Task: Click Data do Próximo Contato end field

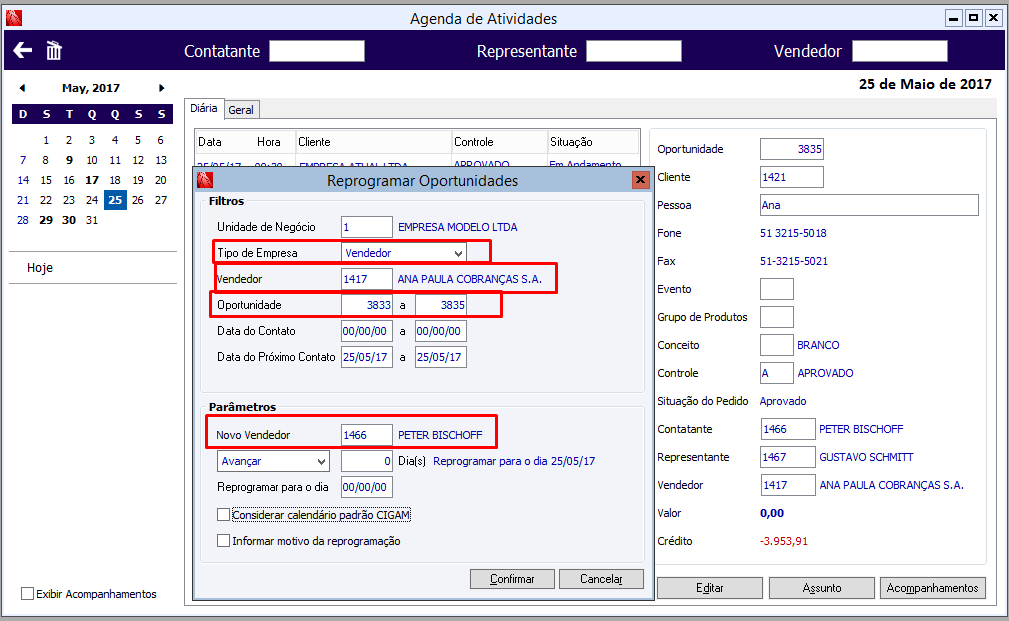Action: (441, 357)
